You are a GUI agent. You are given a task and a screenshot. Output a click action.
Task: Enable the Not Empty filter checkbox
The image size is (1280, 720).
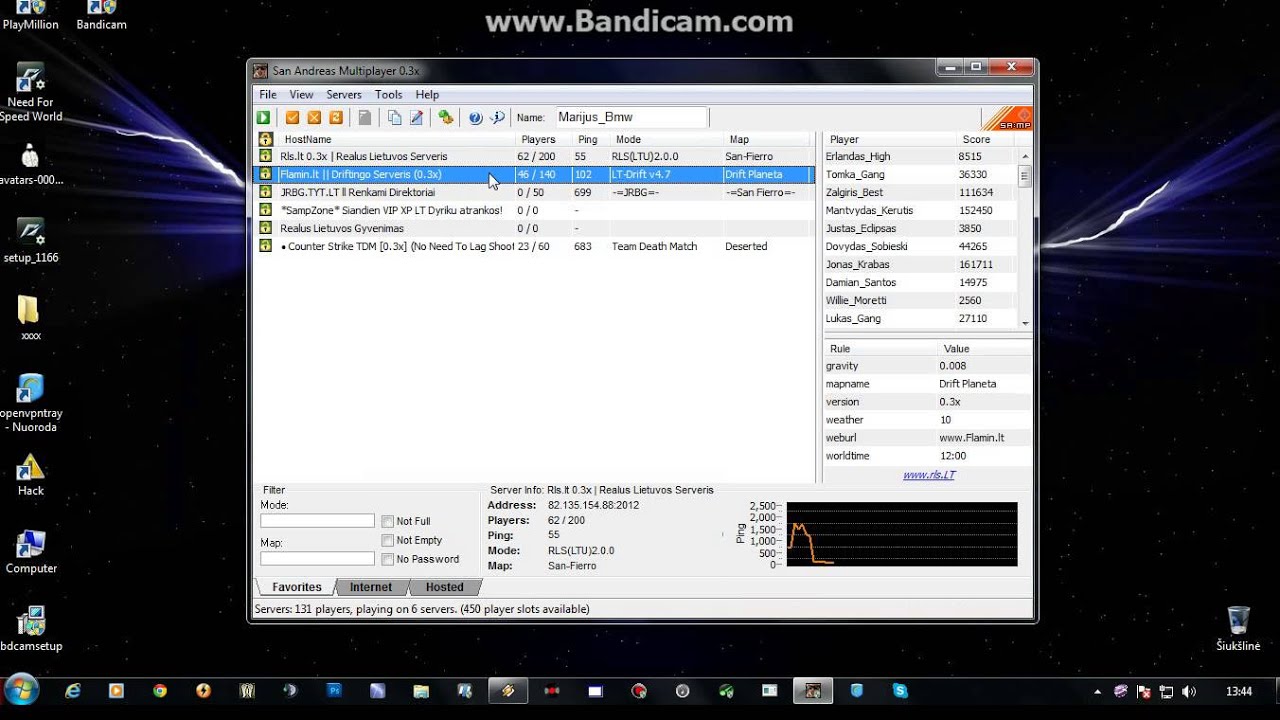pos(387,541)
